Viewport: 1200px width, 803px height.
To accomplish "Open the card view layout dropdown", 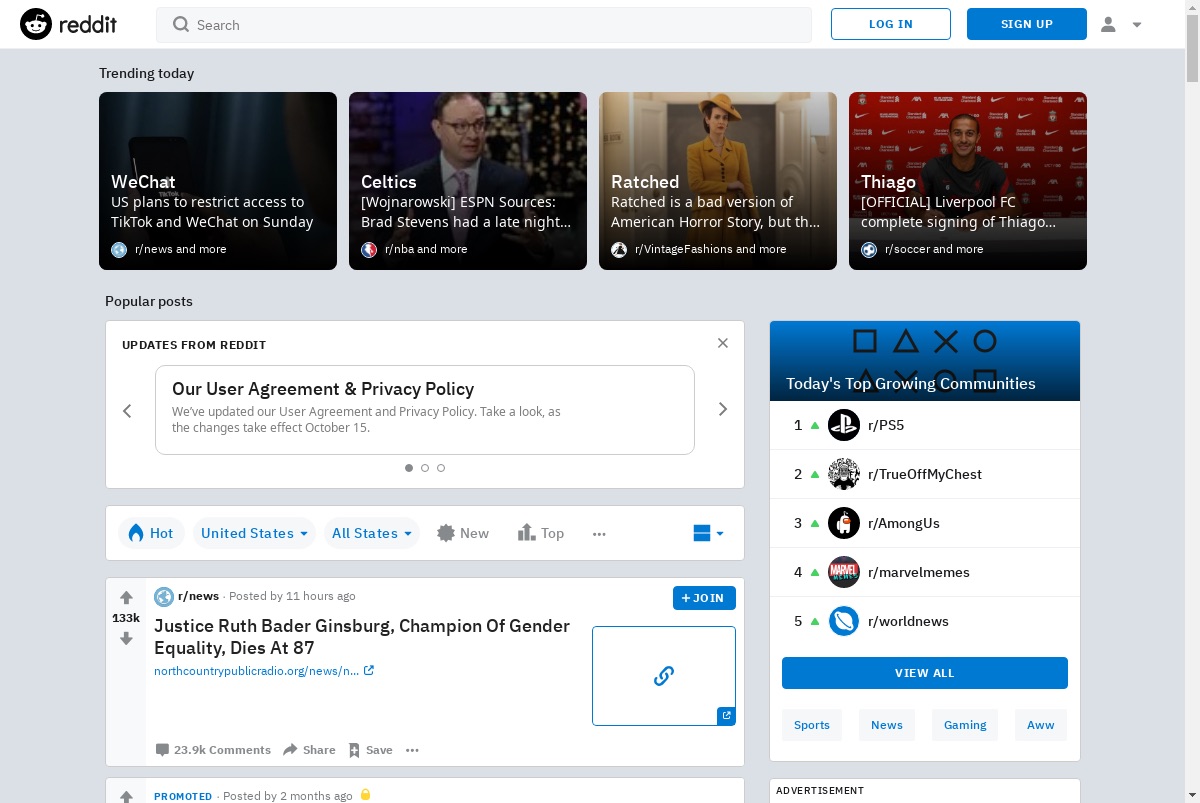I will pos(708,533).
